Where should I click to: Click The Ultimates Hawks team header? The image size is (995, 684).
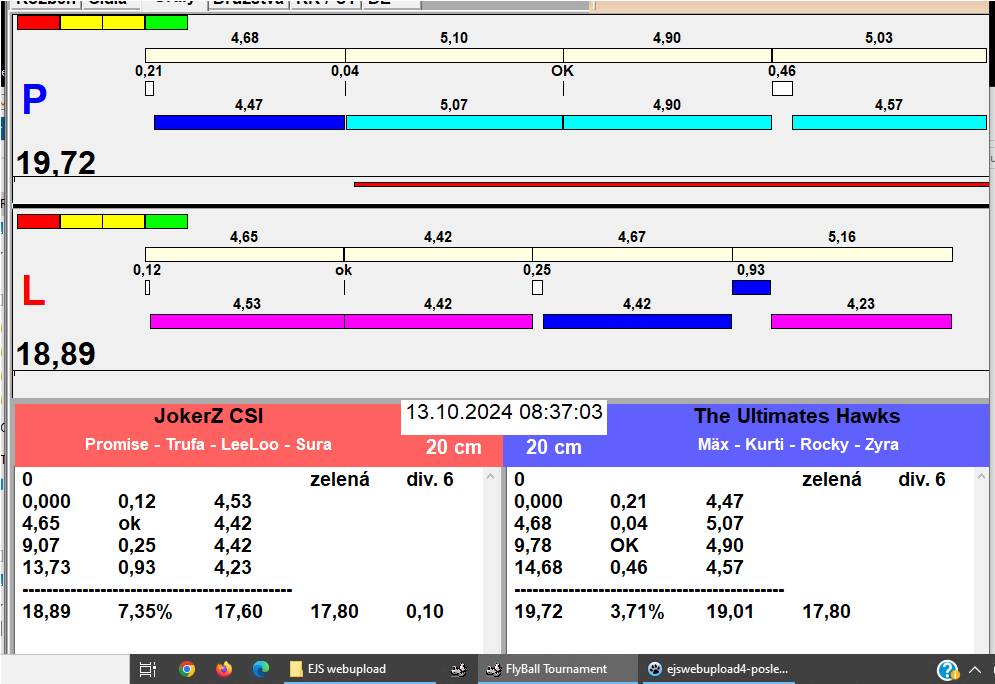click(797, 417)
